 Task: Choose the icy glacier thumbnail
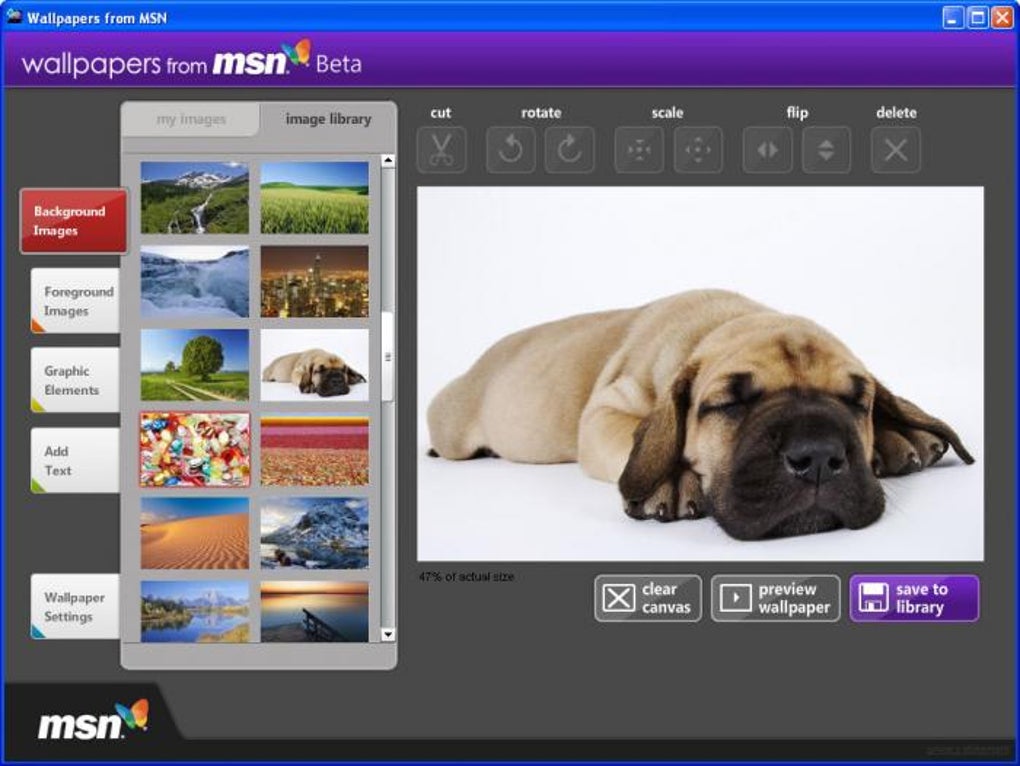(x=195, y=282)
